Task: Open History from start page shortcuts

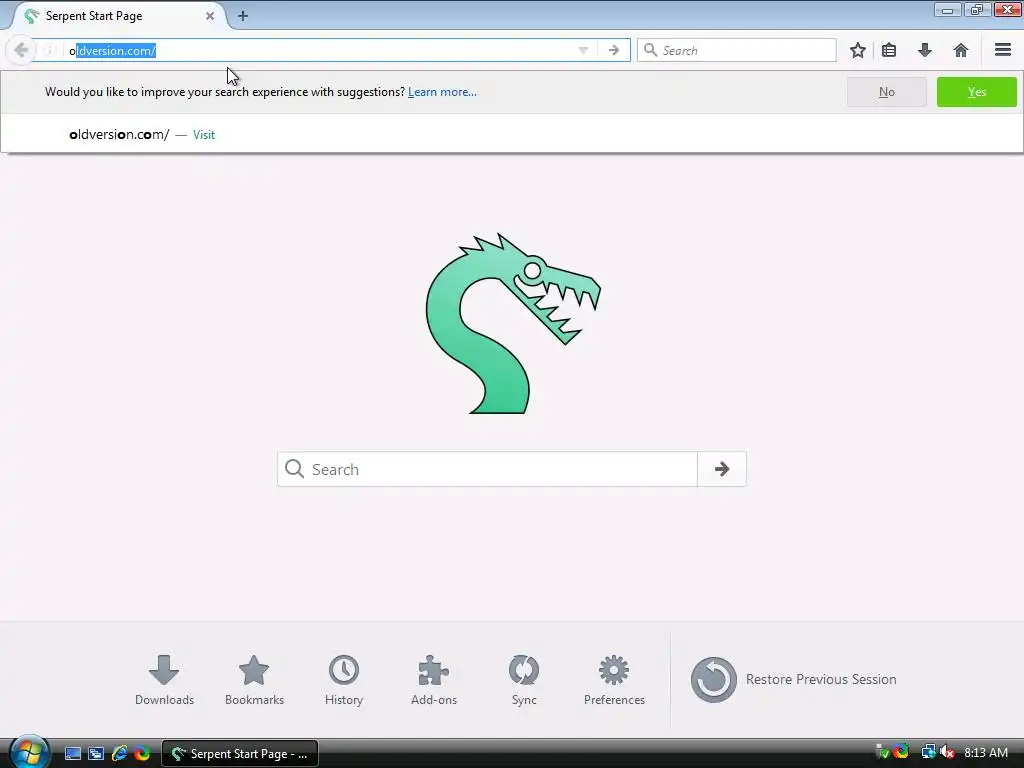Action: [344, 680]
